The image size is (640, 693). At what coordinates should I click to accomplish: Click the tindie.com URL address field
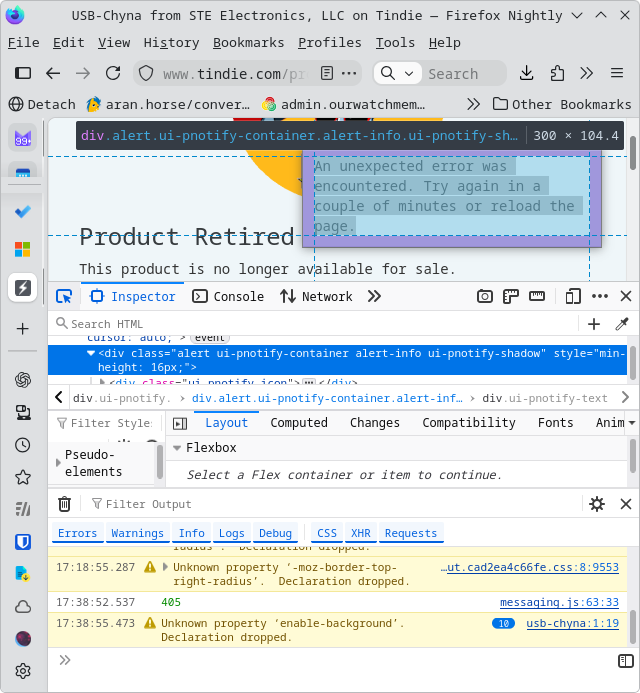[x=234, y=74]
